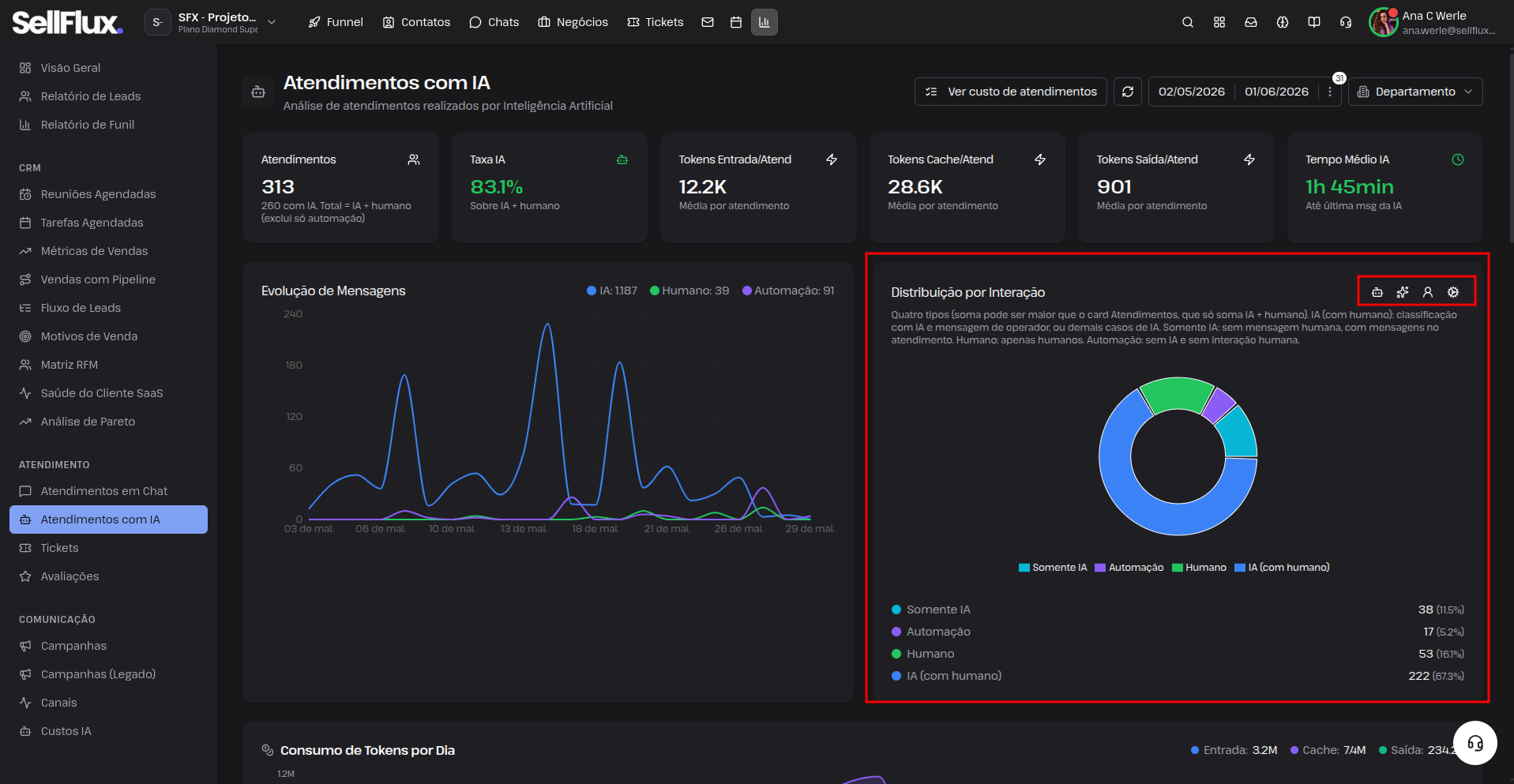Open the three-dots menu beside date range

(x=1330, y=92)
